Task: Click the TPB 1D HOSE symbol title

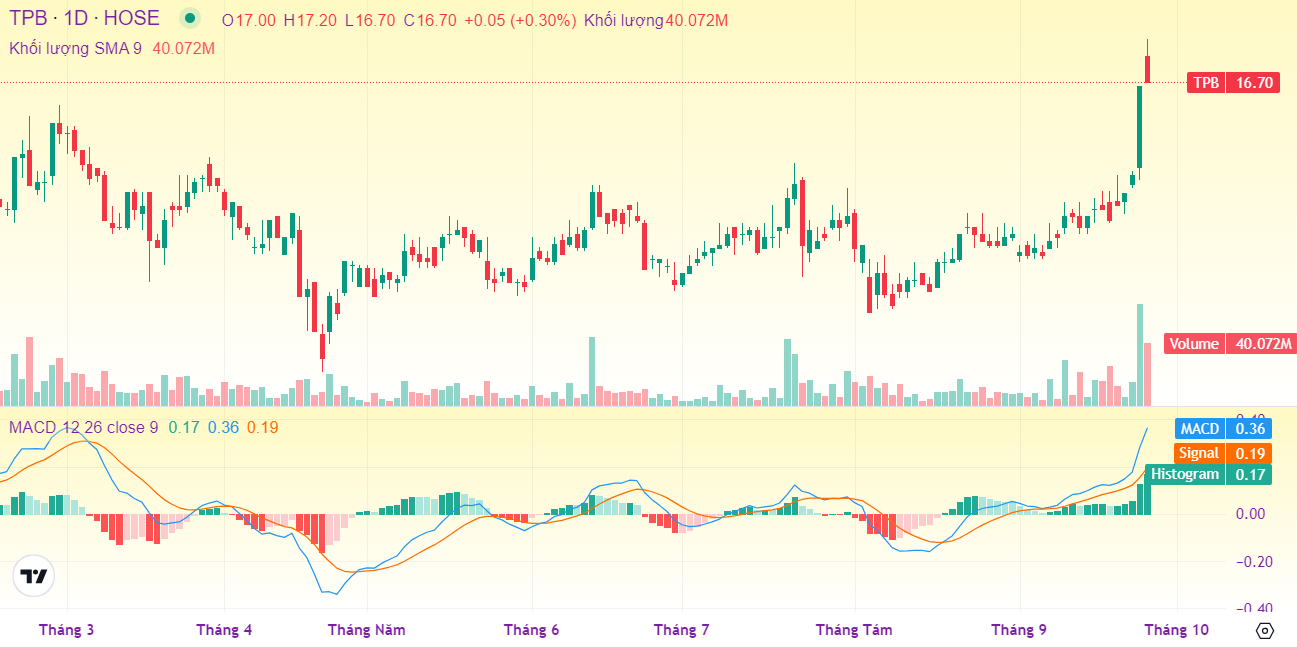Action: tap(84, 18)
